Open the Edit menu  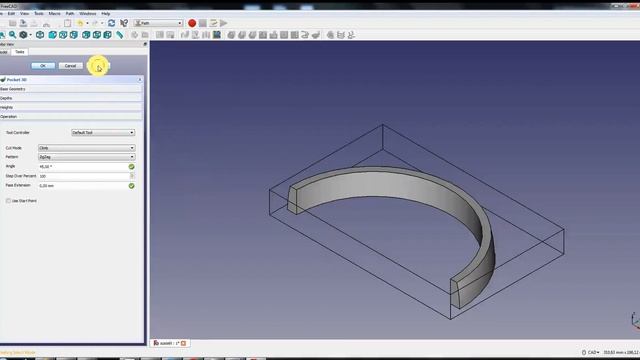click(x=11, y=13)
